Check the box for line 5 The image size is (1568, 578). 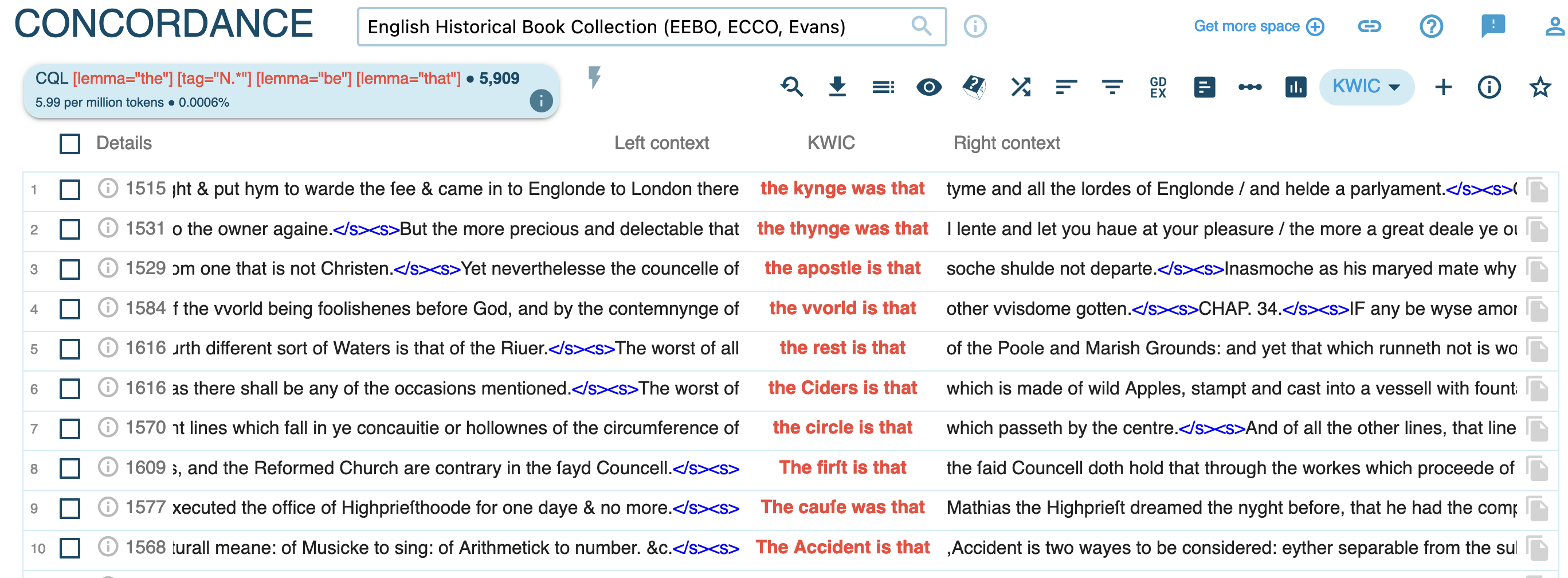[70, 349]
